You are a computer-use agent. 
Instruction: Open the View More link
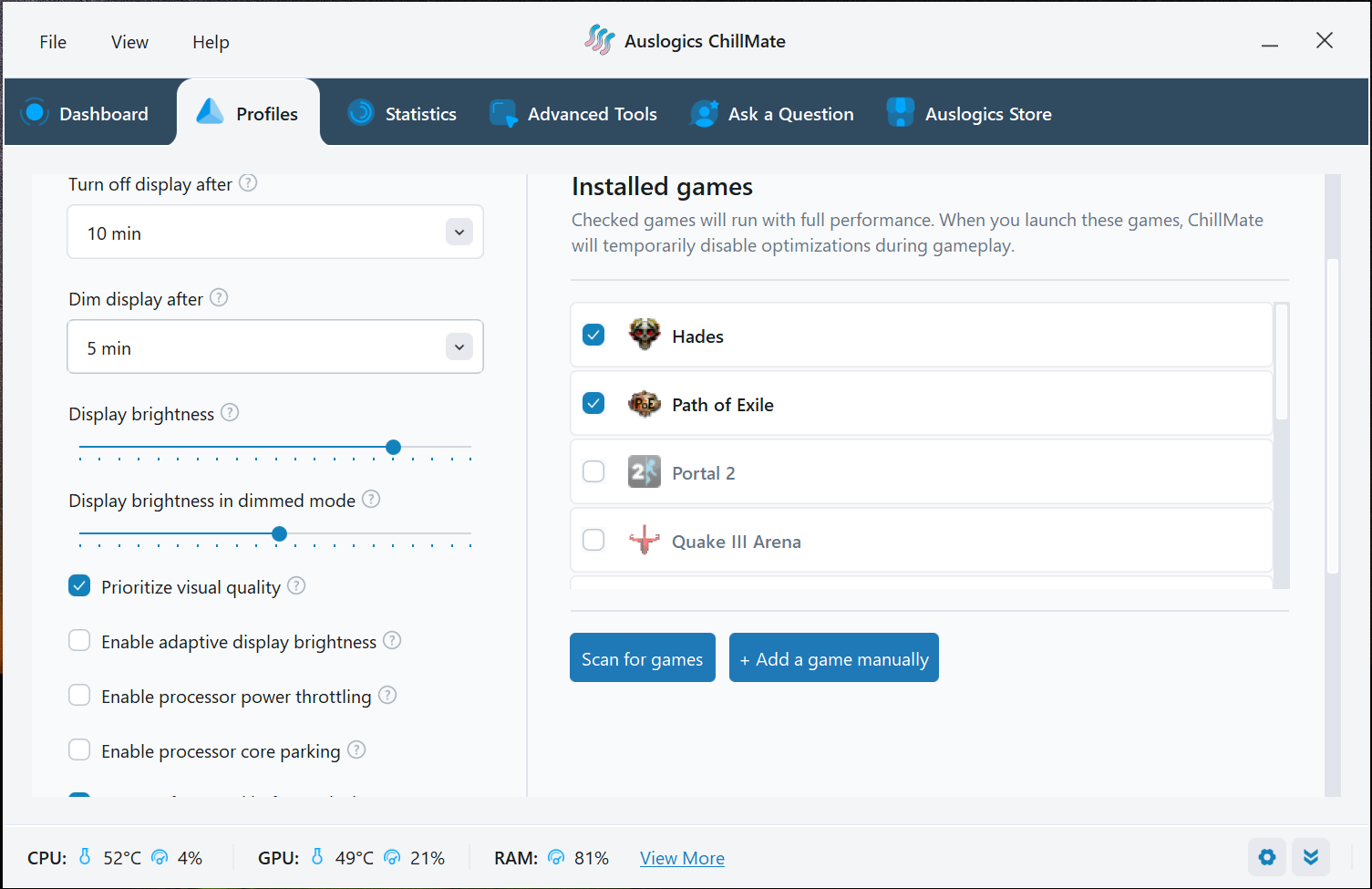(682, 858)
